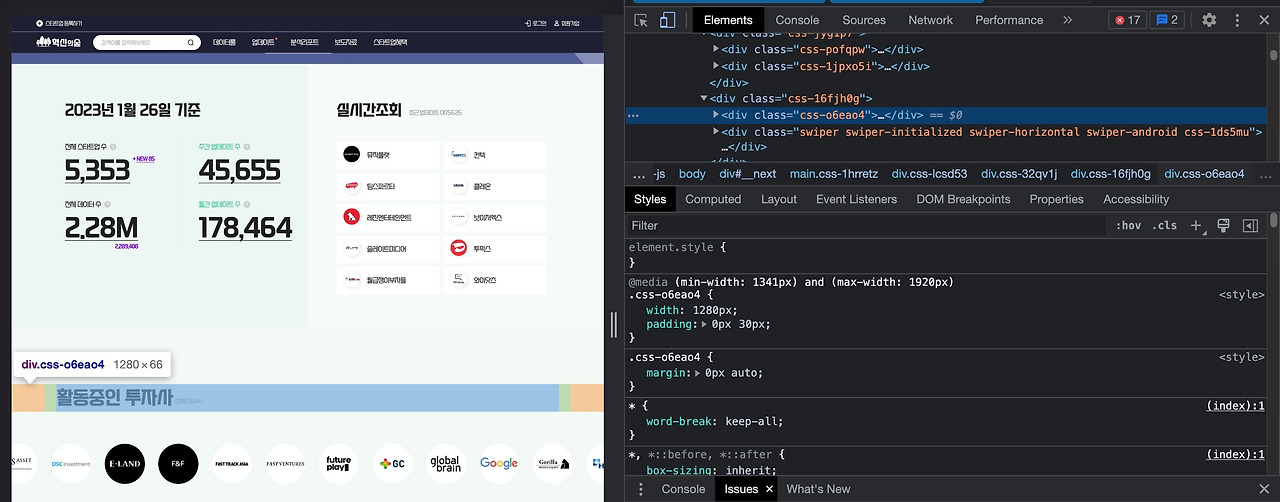
Task: Click the webpage search box
Action: pyautogui.click(x=146, y=42)
